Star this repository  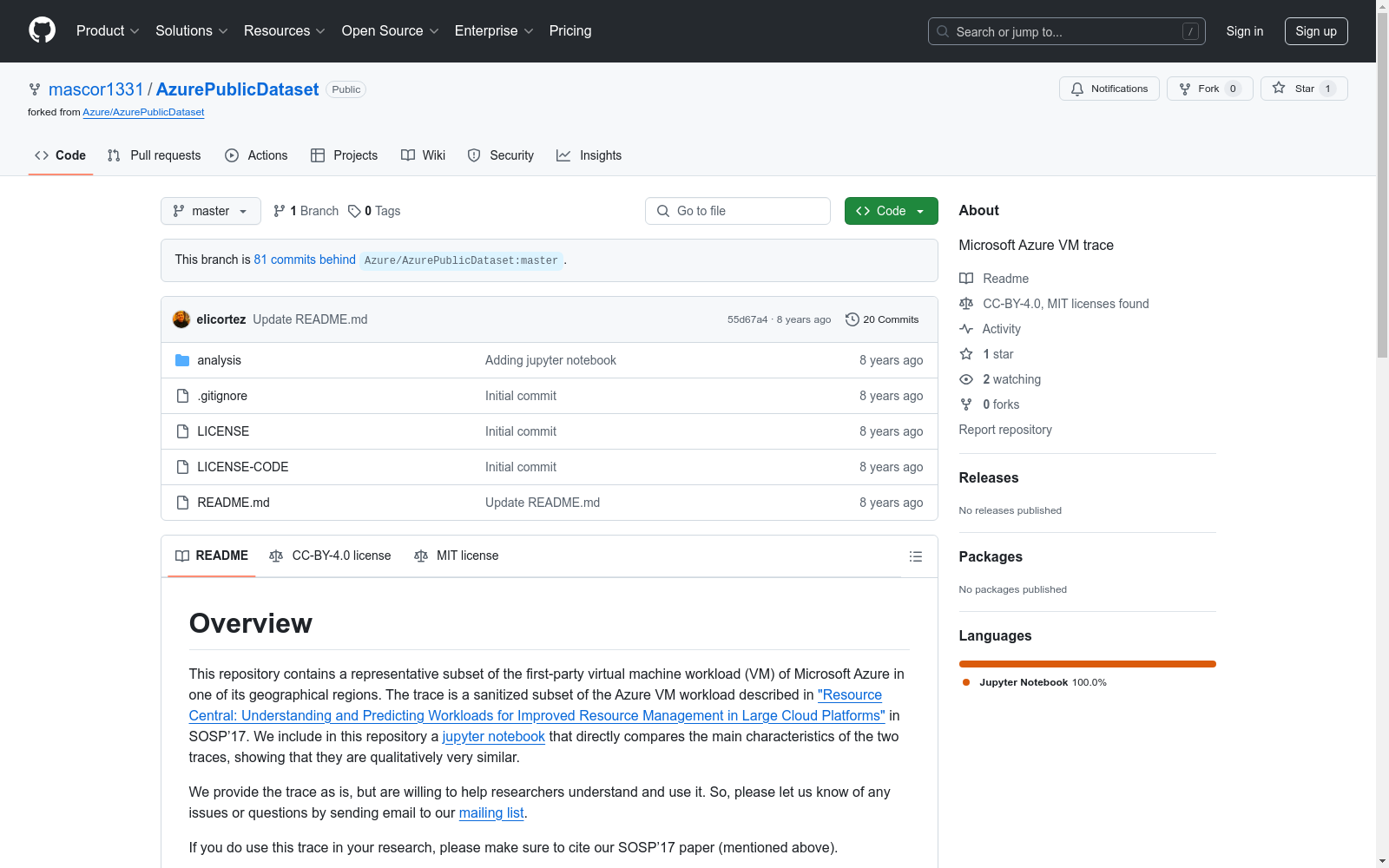point(1304,89)
